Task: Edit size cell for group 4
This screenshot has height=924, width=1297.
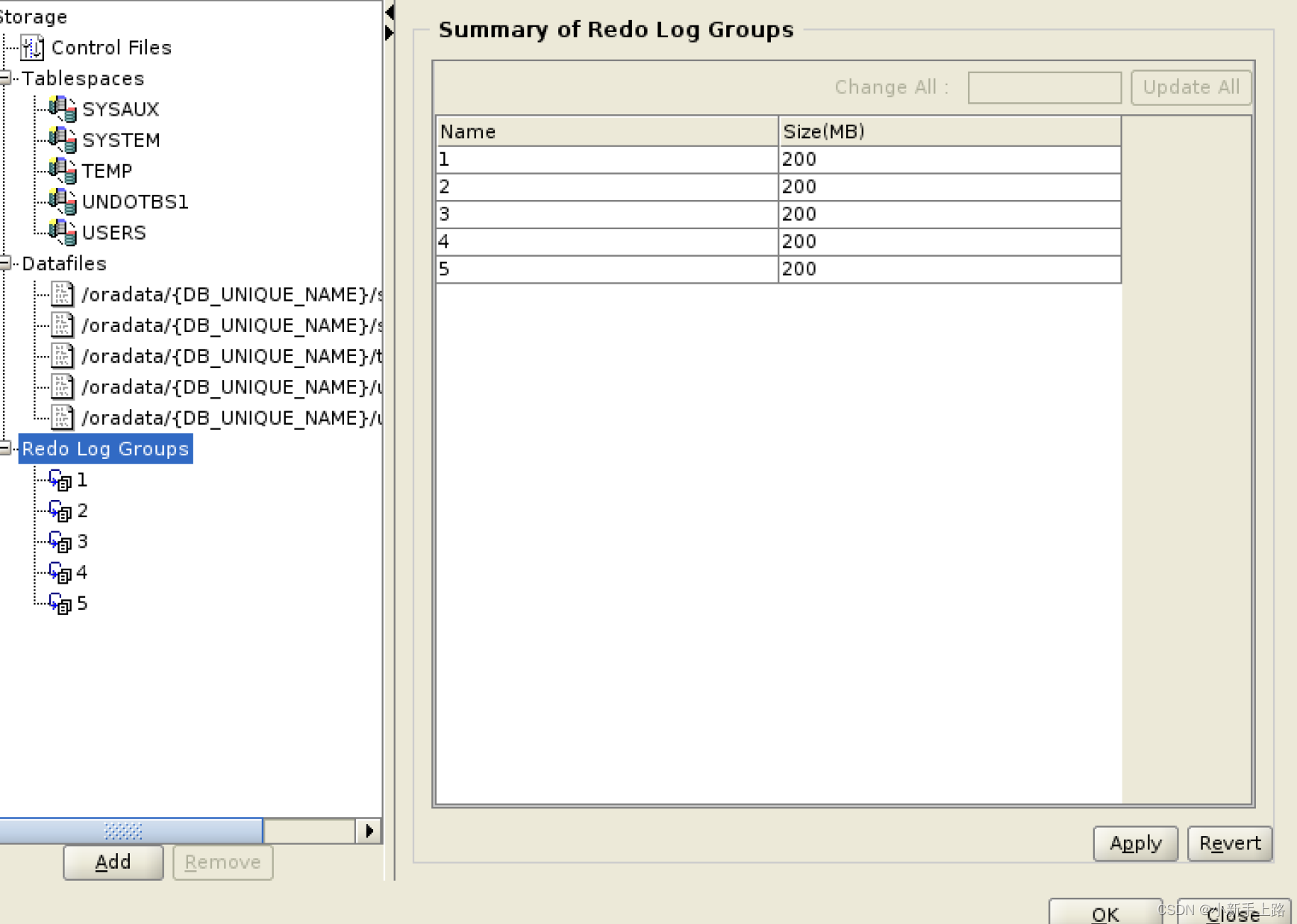Action: click(x=949, y=242)
